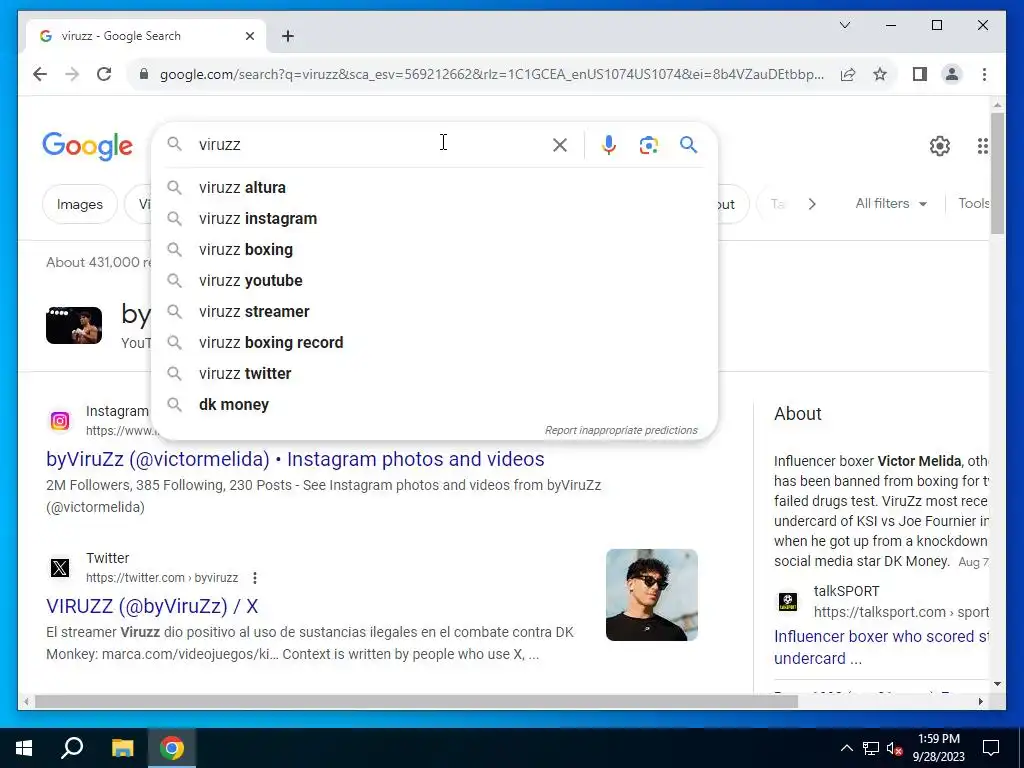
Task: Open the VIRUZZ (@byViruZz) / X result link
Action: [152, 606]
